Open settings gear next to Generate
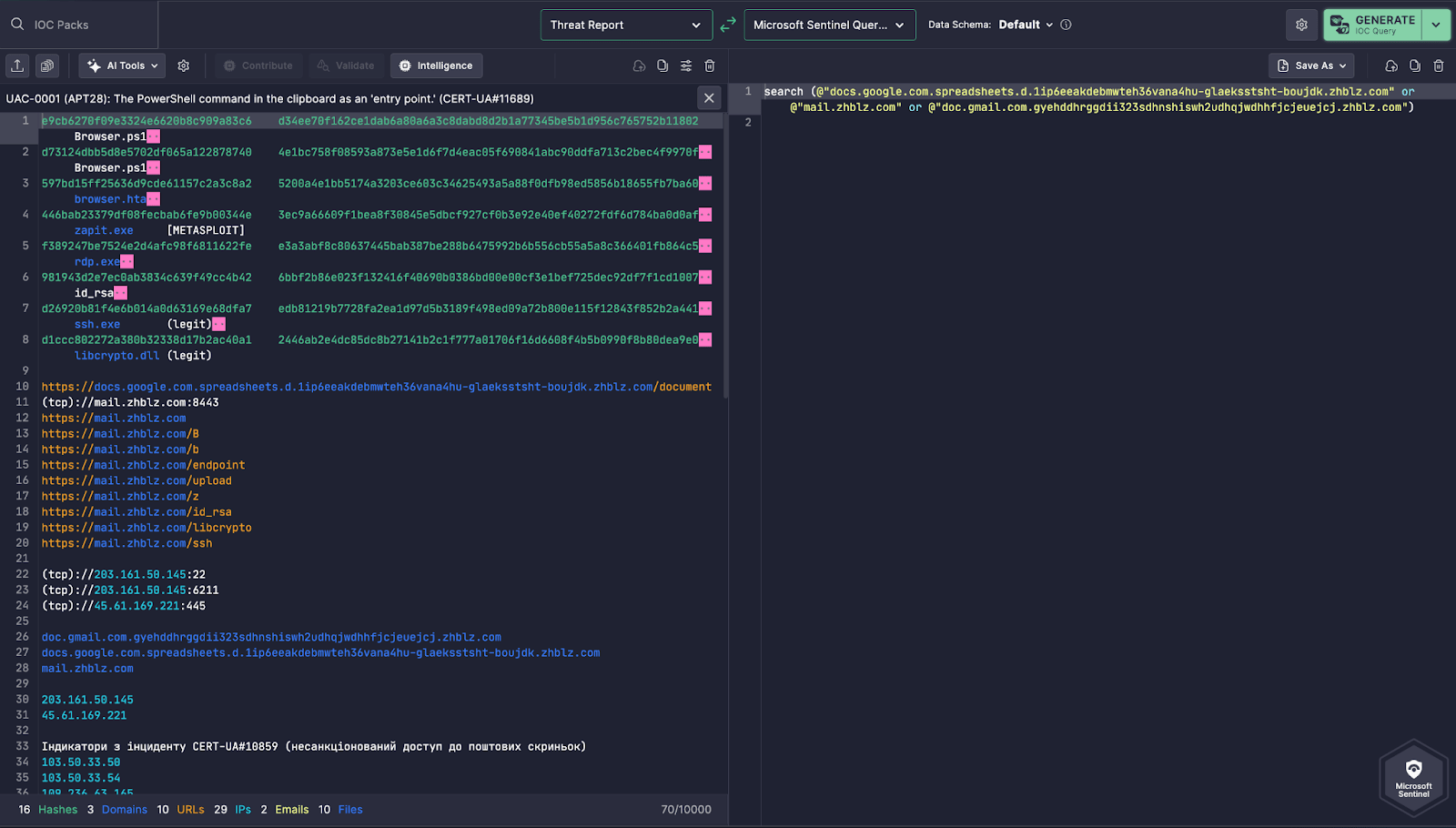This screenshot has width=1456, height=828. pos(1301,25)
